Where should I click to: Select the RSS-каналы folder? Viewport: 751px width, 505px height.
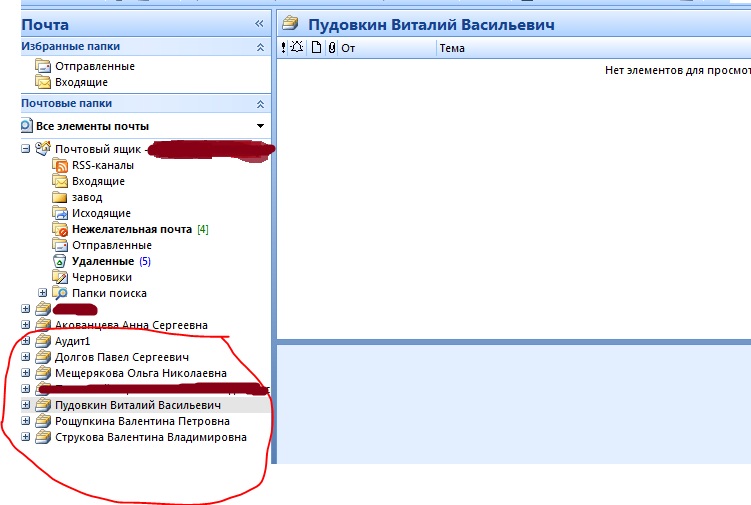pos(103,165)
